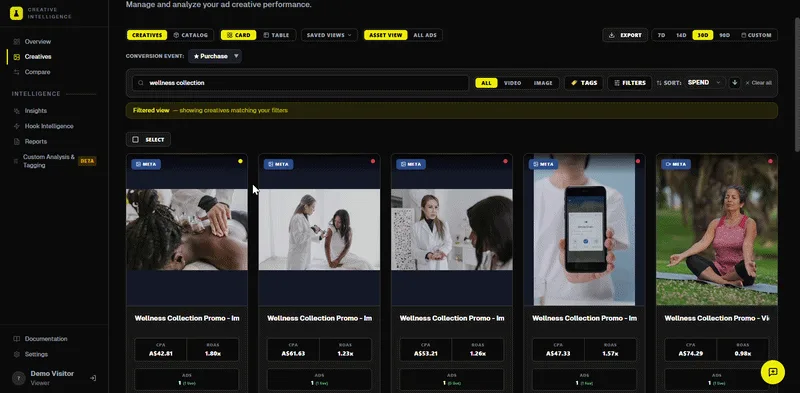Viewport: 800px width, 393px height.
Task: Switch to the Catalog tab
Action: (x=191, y=35)
